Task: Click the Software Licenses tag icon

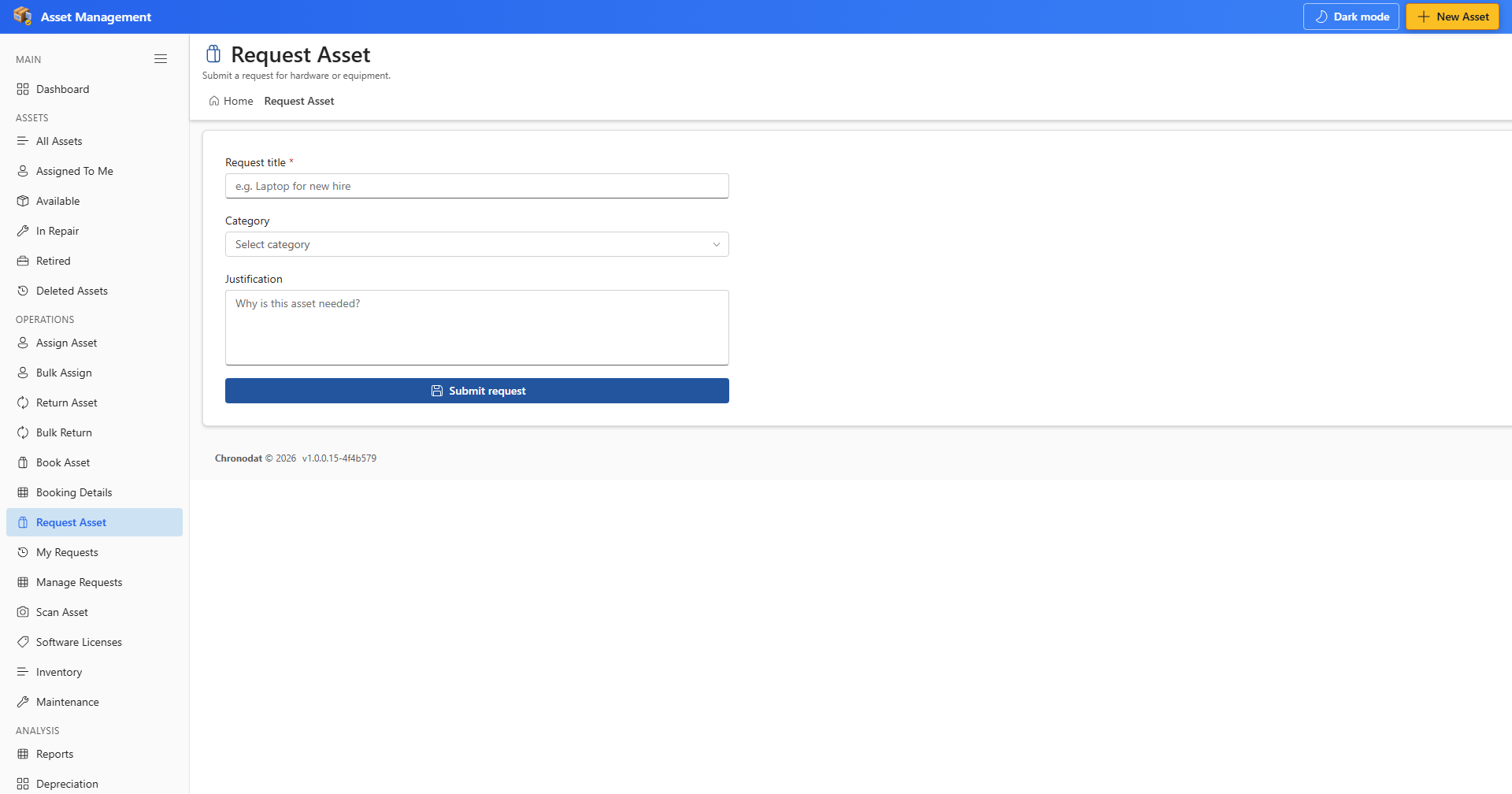Action: [23, 642]
